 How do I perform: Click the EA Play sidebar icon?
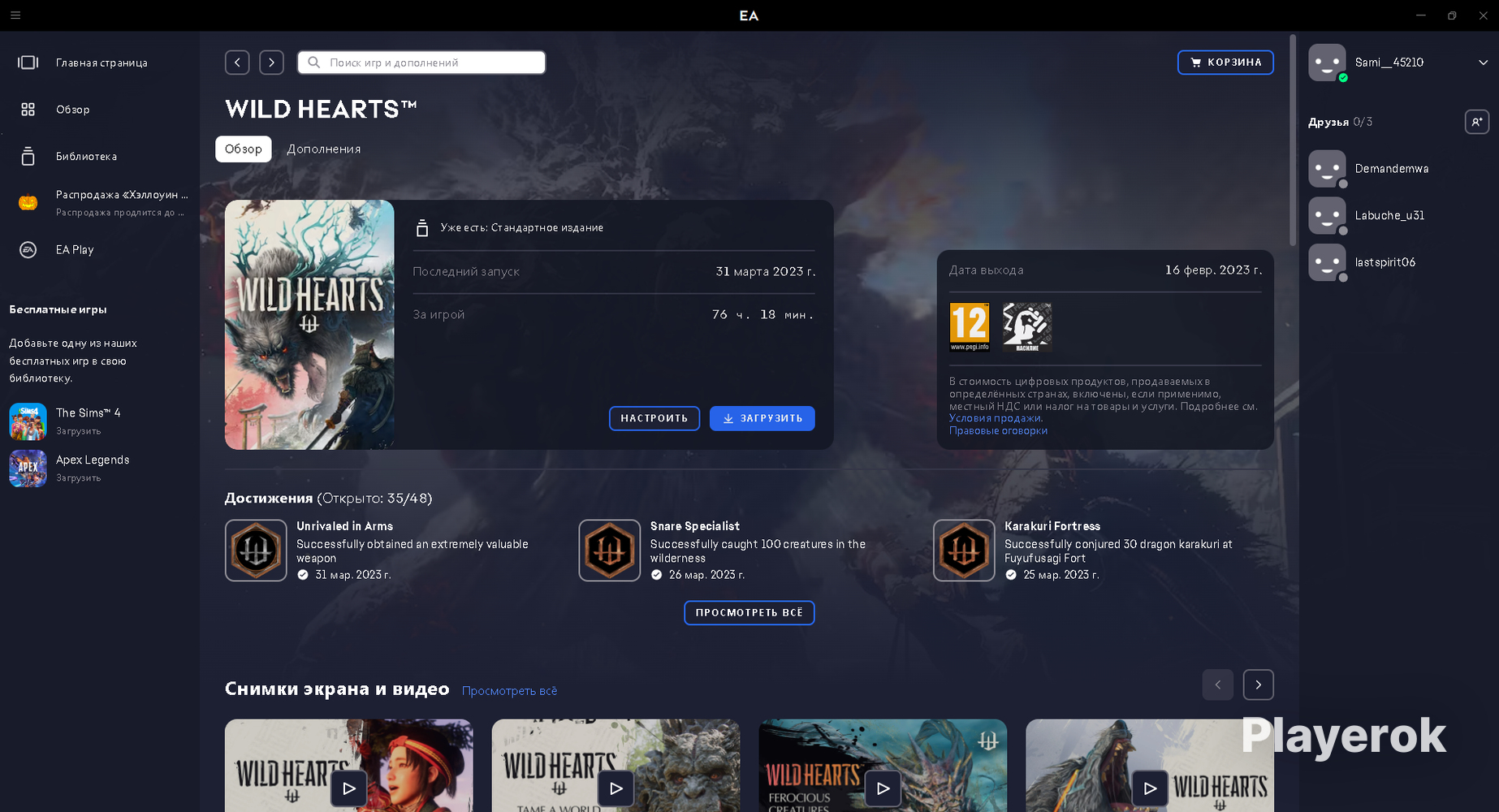point(28,250)
